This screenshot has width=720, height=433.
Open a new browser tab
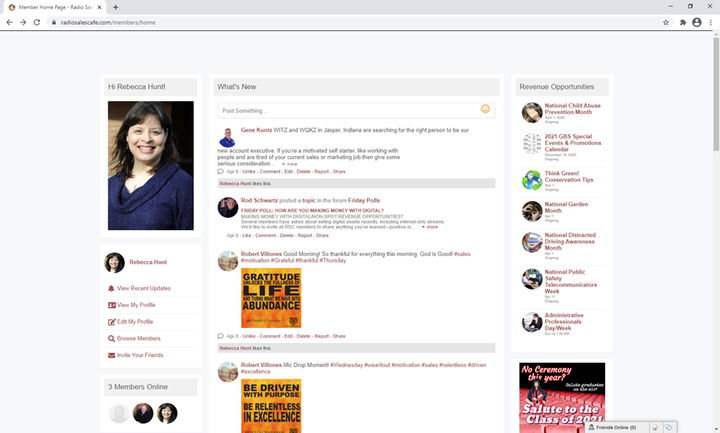pyautogui.click(x=115, y=7)
